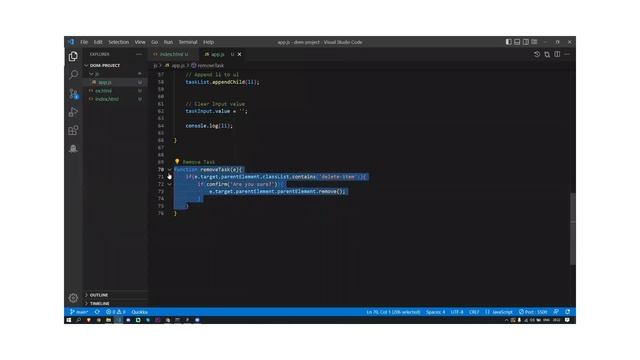This screenshot has height=360, width=640.
Task: Click the feedback icon in status bar
Action: 556,312
